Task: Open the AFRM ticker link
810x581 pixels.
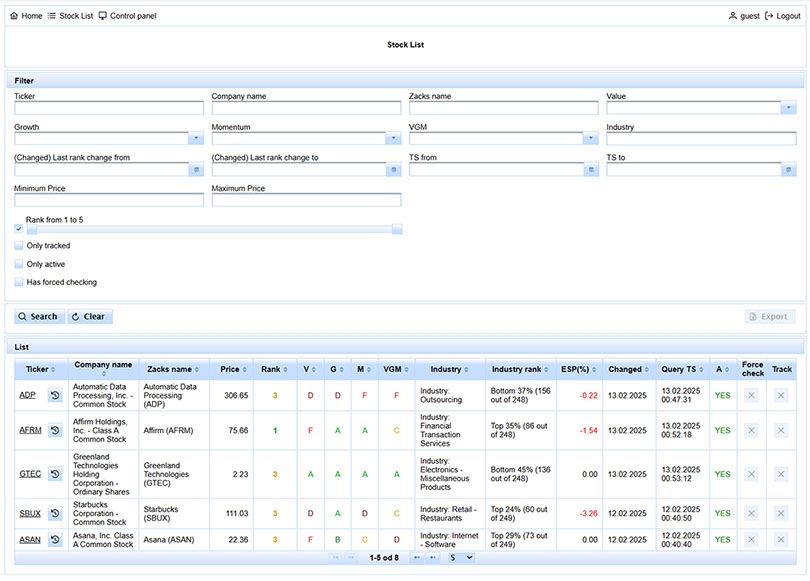Action: 30,431
